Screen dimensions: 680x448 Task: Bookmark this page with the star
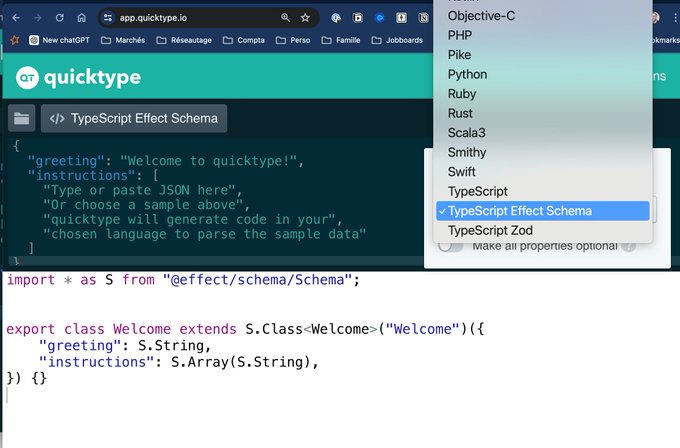click(x=305, y=18)
